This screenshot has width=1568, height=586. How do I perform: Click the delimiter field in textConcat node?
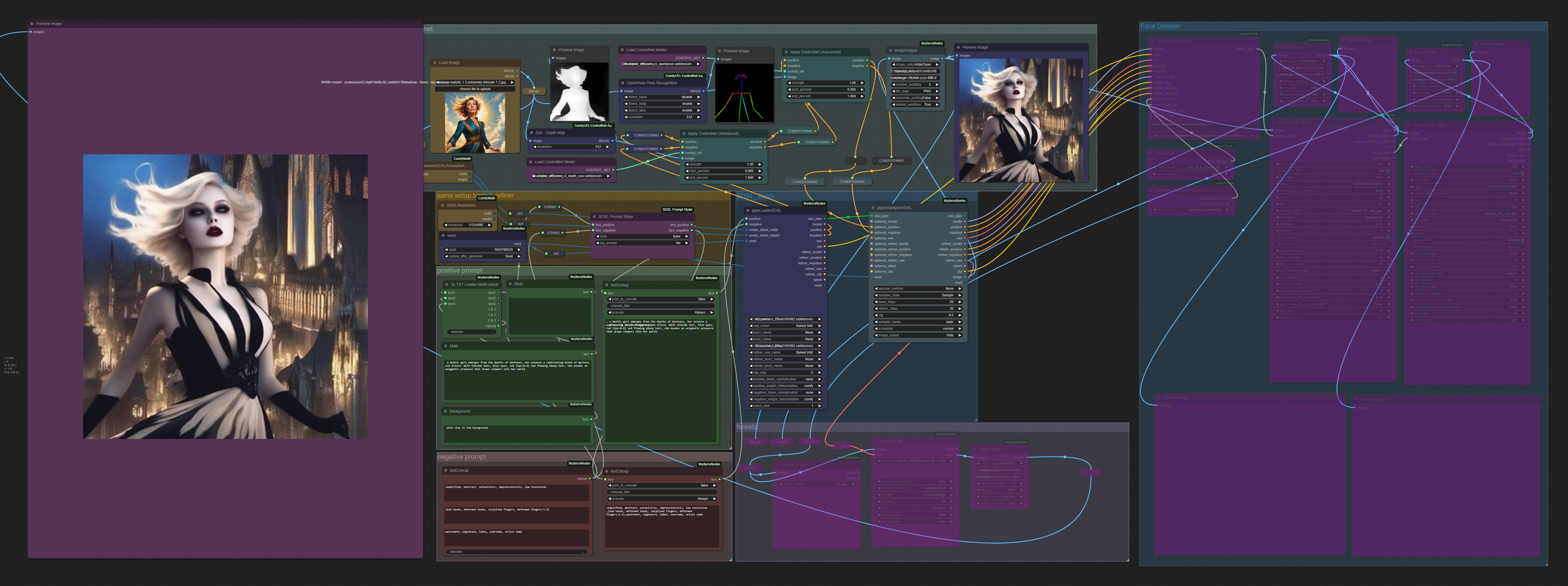(517, 552)
